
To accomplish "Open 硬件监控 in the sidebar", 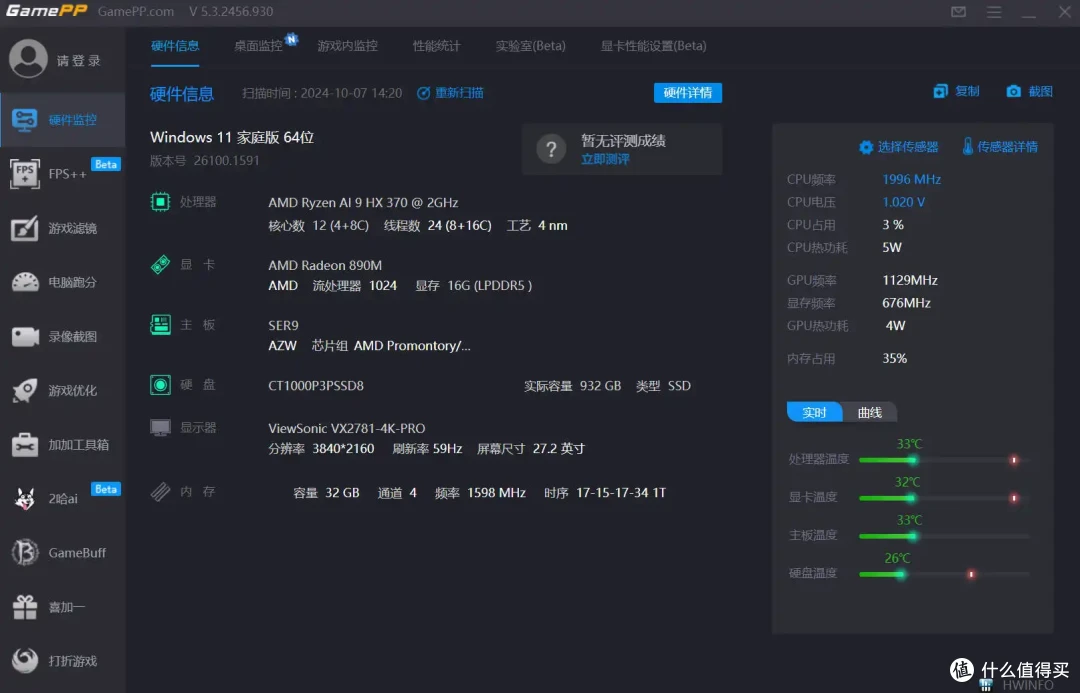I will point(62,120).
